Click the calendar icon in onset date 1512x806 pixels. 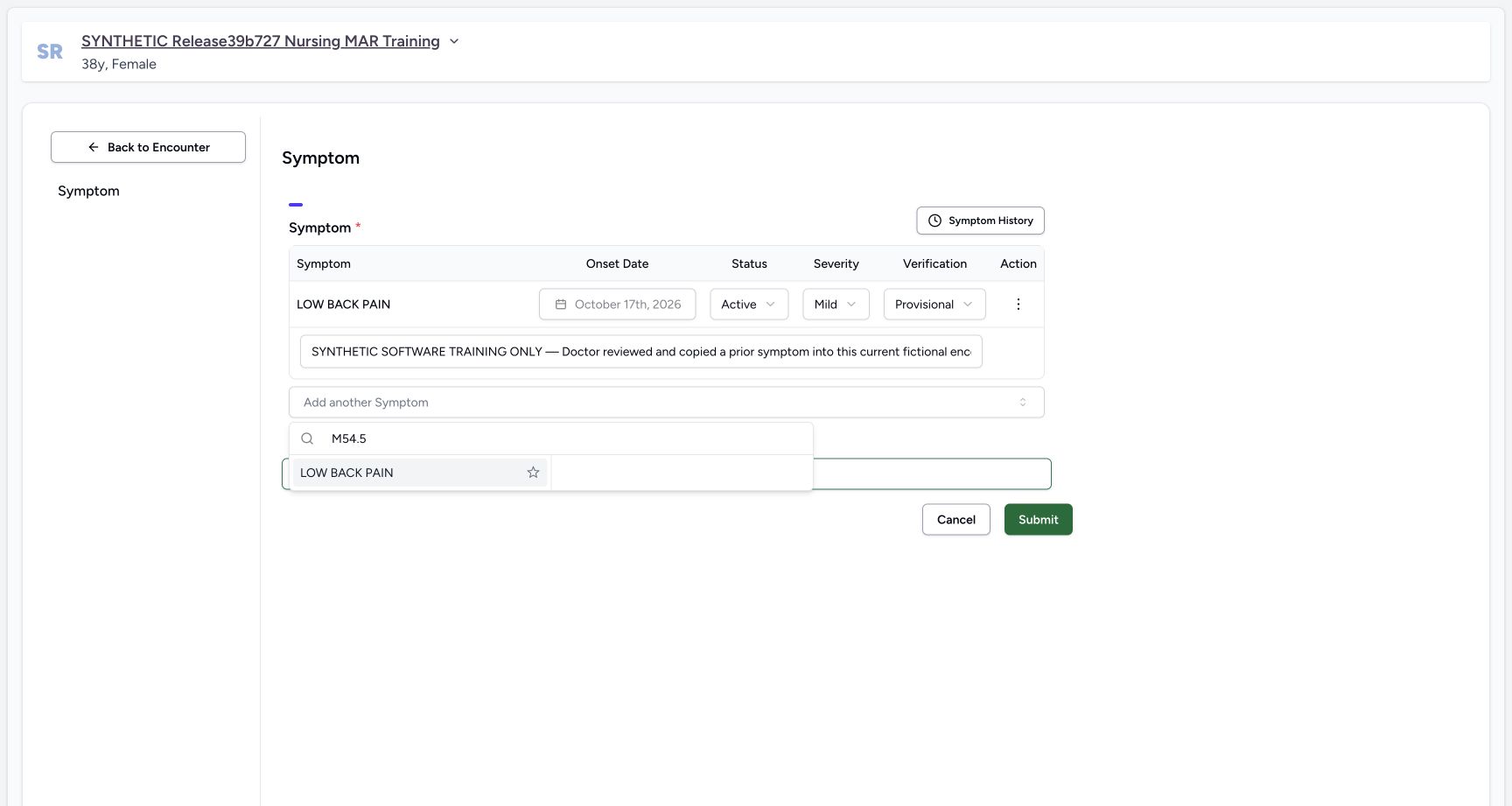(x=561, y=305)
